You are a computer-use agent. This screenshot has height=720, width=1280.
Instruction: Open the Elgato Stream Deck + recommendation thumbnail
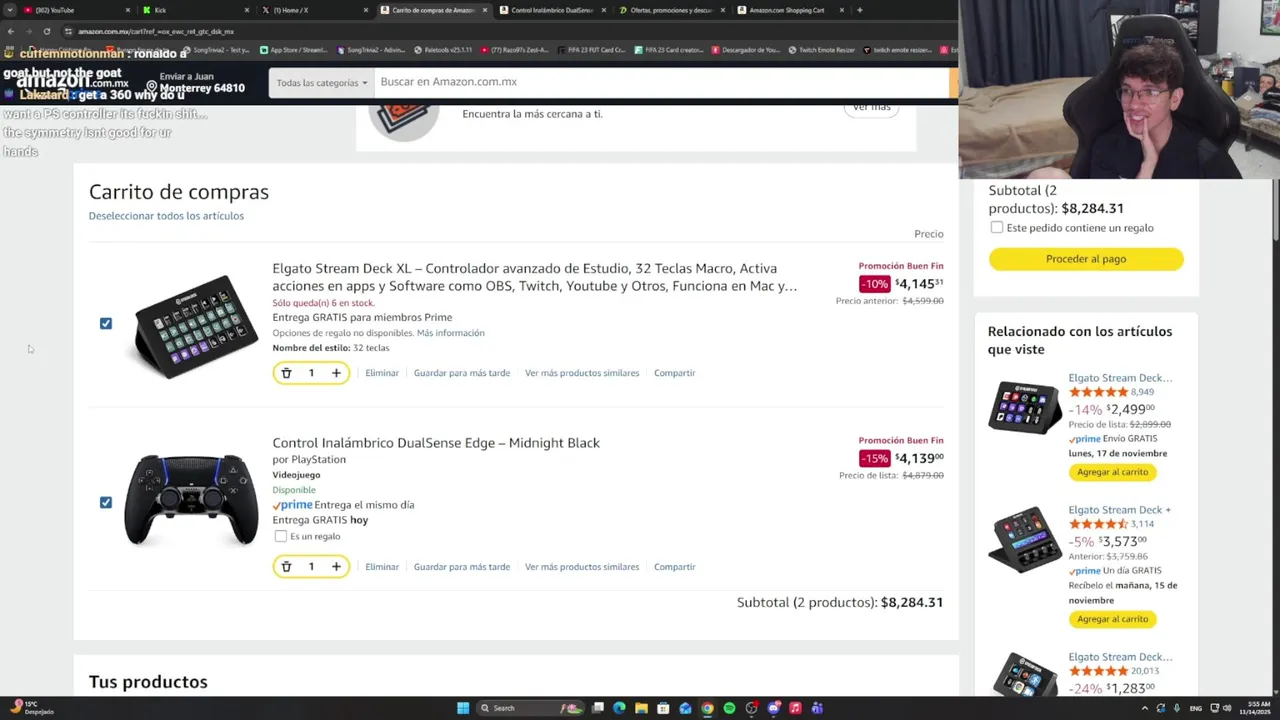click(x=1025, y=541)
